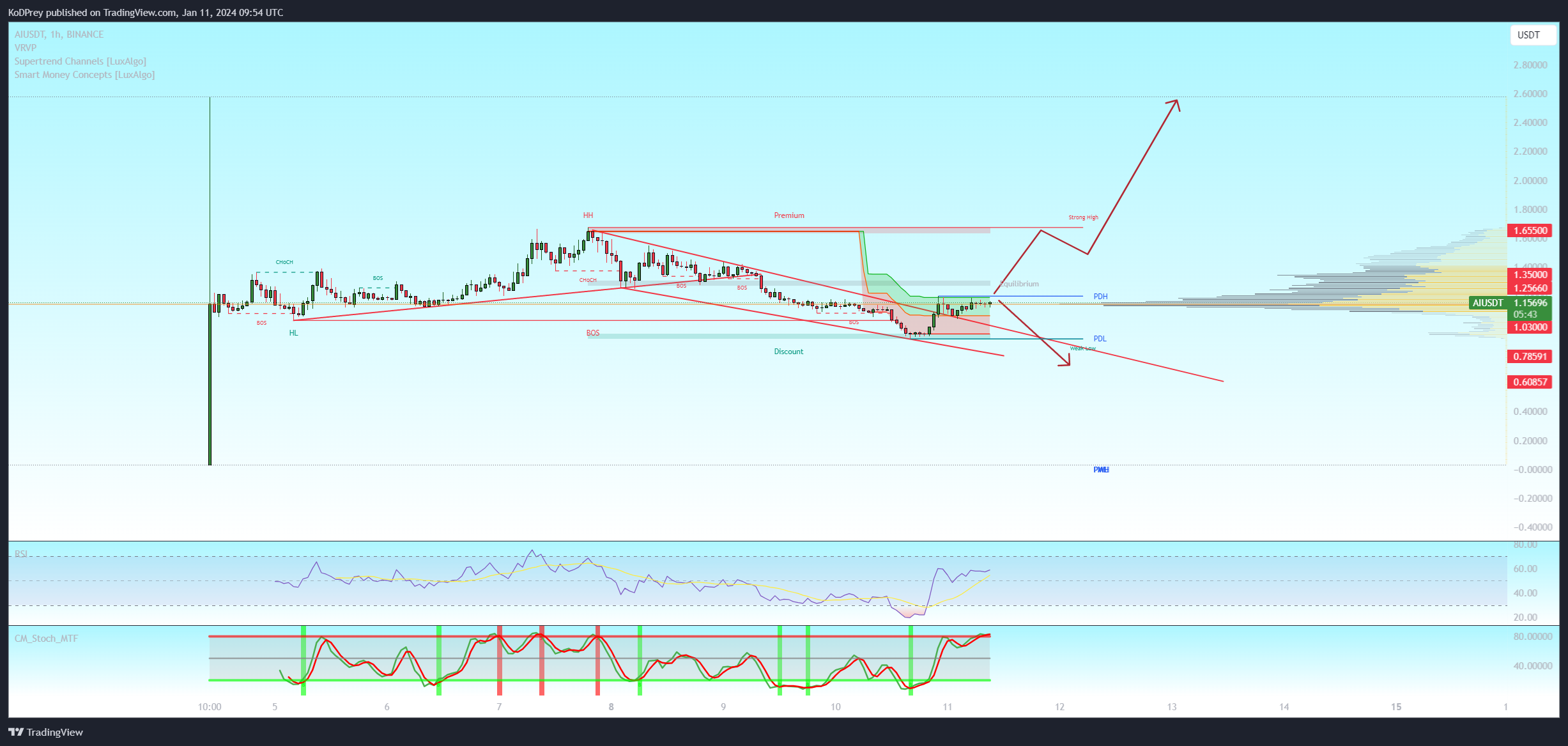Click 40.00000 on the Stoch axis
The height and width of the screenshot is (746, 1568).
point(1533,666)
